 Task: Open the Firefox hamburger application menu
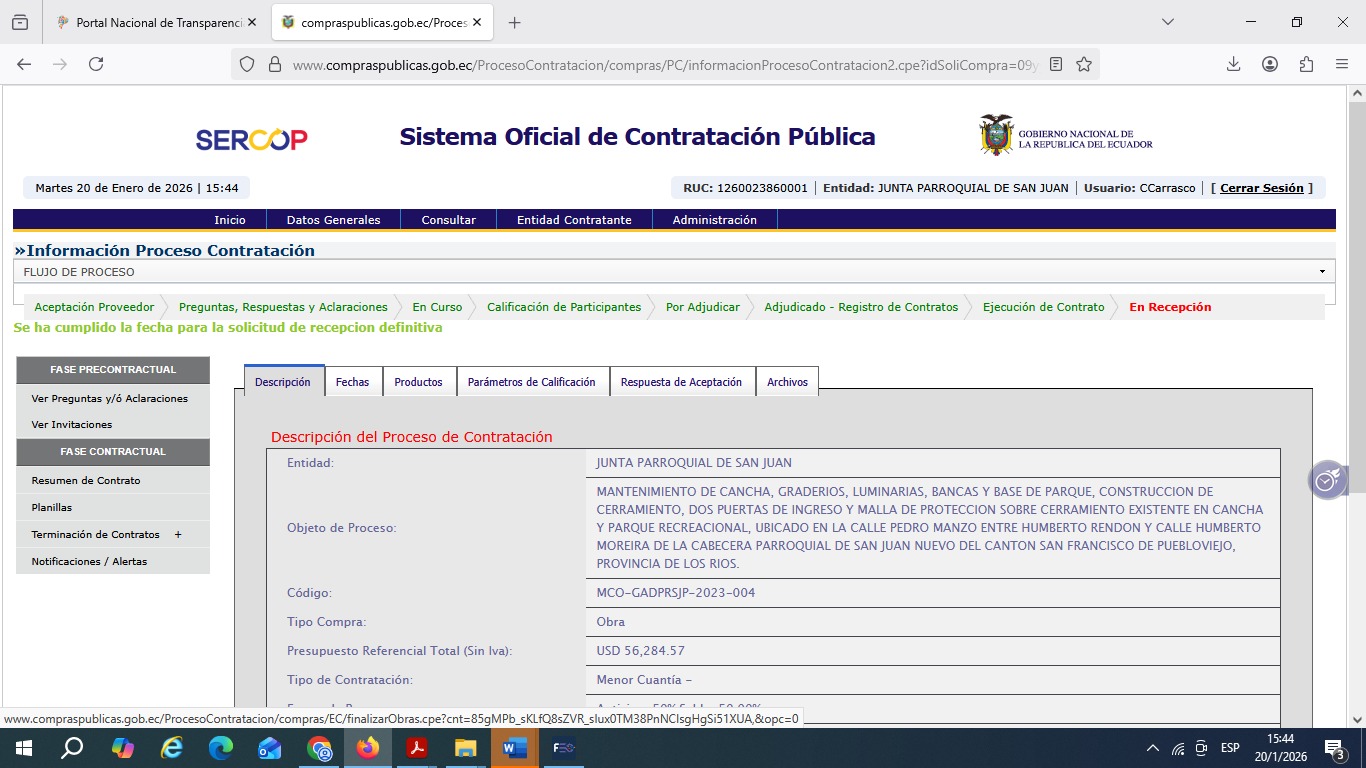click(1342, 64)
